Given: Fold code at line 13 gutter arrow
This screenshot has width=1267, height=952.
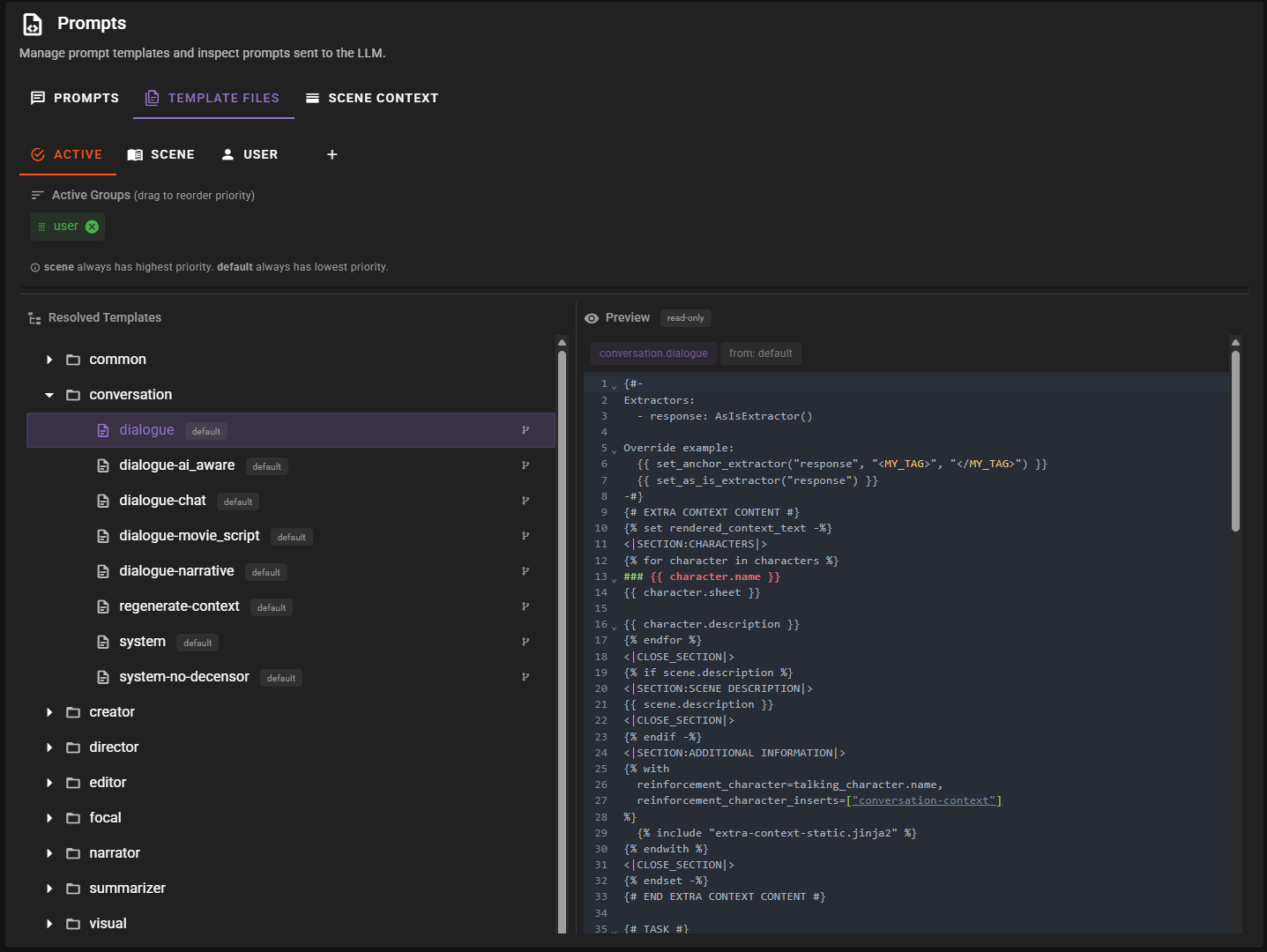Looking at the screenshot, I should click(615, 580).
